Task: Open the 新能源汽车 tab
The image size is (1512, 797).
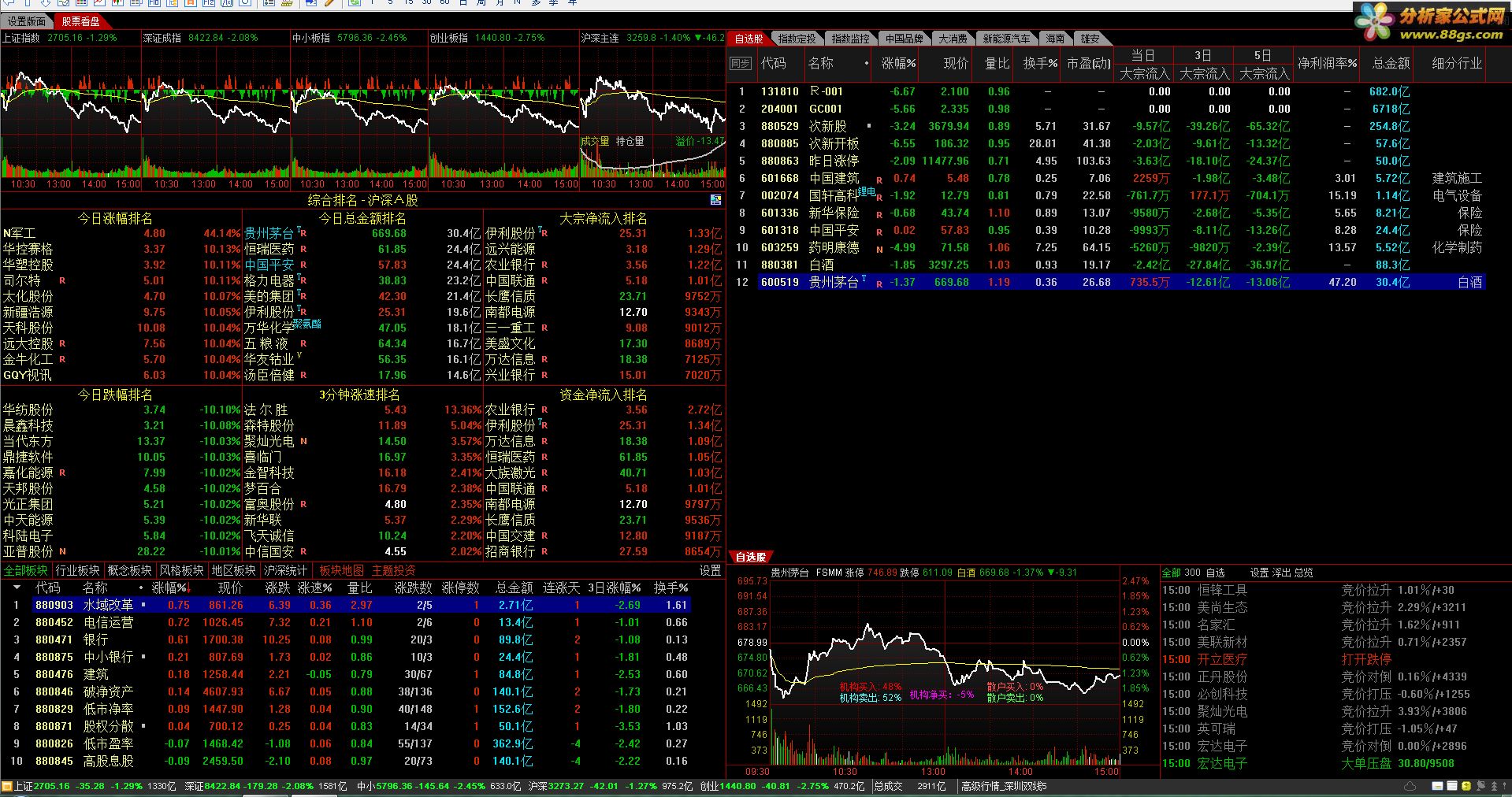Action: click(1006, 39)
